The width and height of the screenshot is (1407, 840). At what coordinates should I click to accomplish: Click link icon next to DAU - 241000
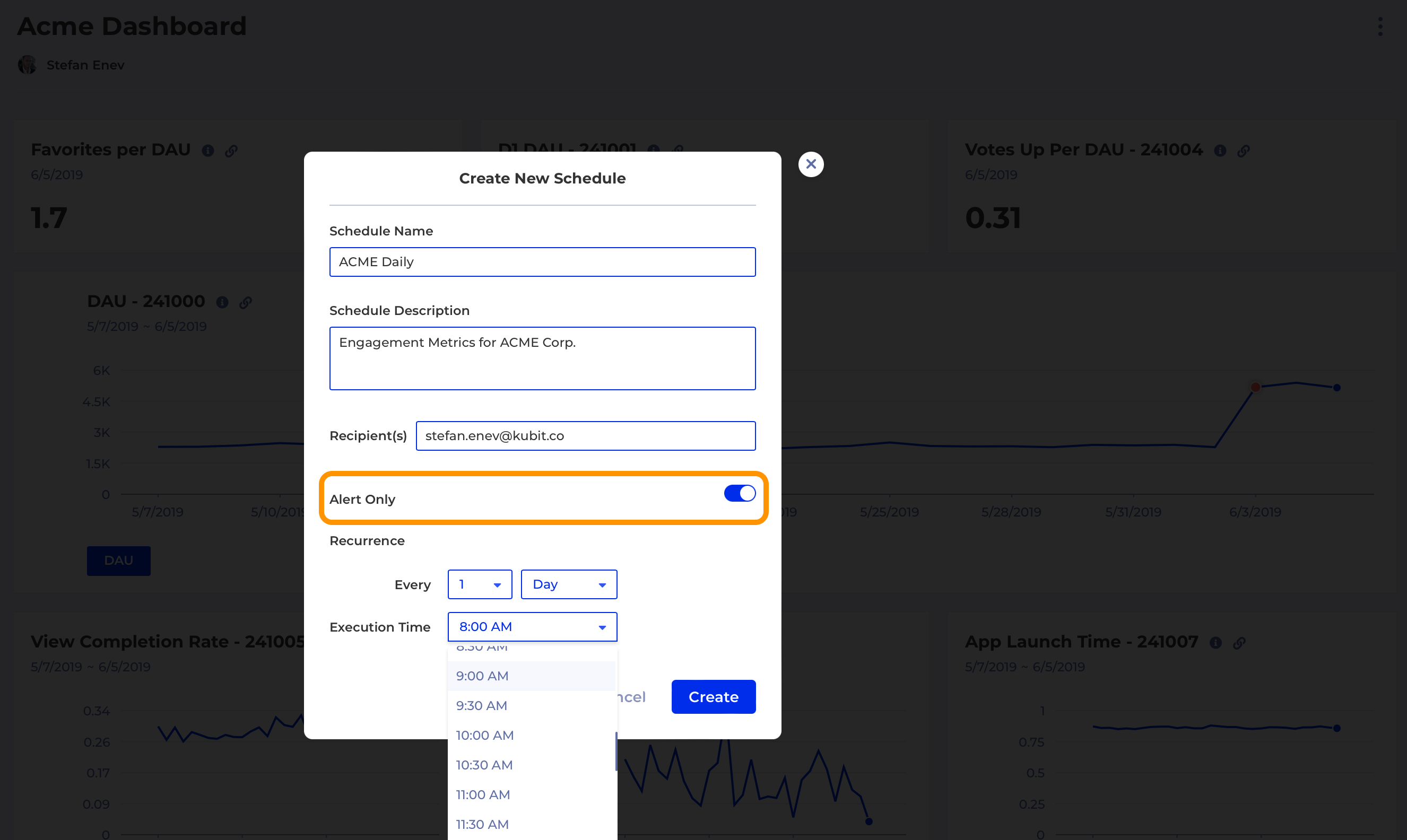[x=245, y=302]
